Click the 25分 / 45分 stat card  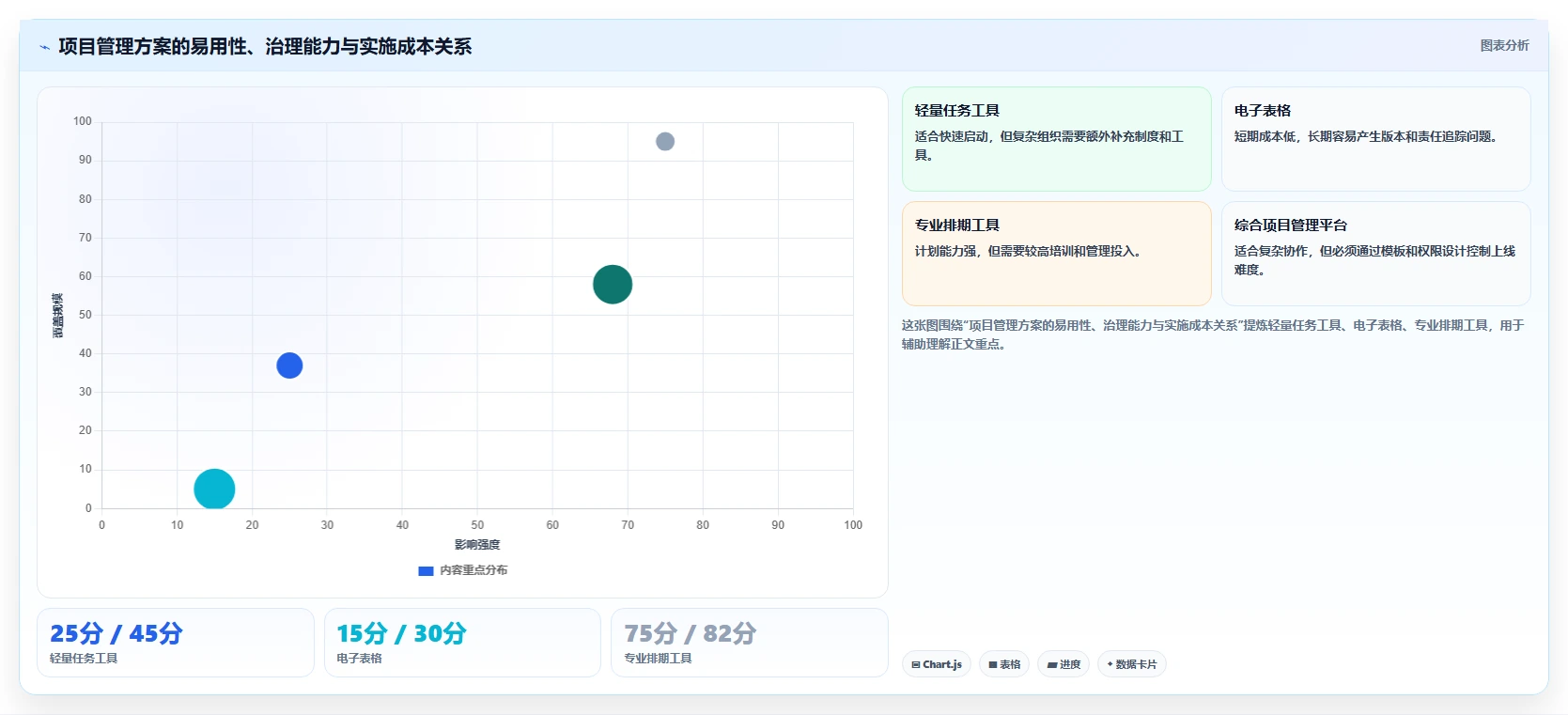click(x=176, y=643)
